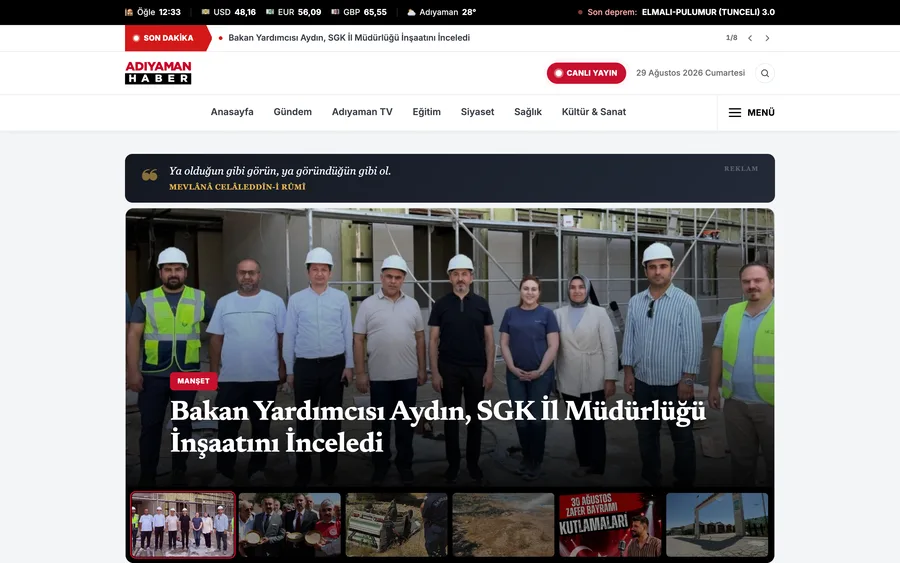Click the cloud weather icon
The image size is (900, 563).
pos(412,12)
